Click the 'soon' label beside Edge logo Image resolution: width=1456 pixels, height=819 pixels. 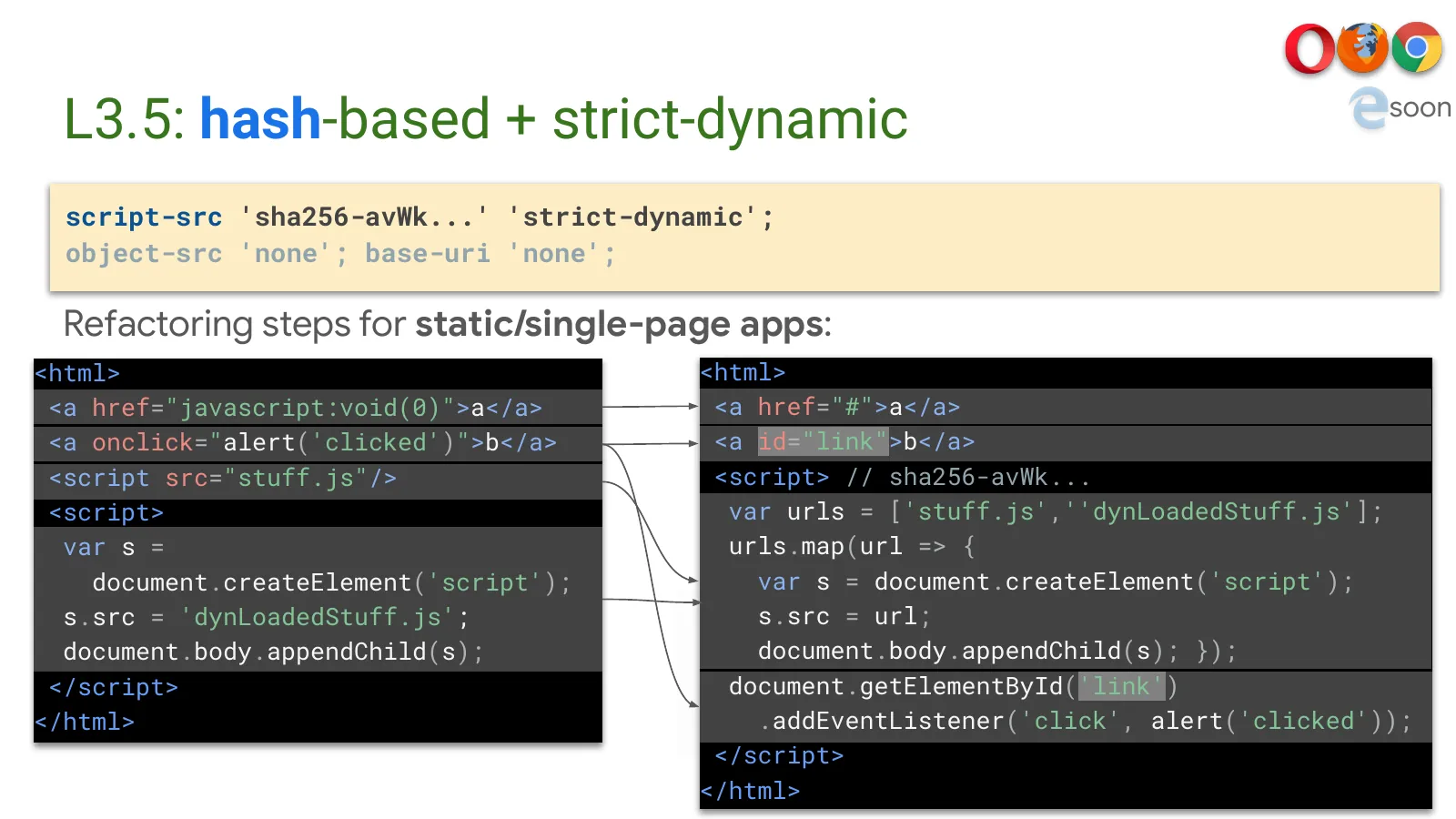click(1420, 107)
